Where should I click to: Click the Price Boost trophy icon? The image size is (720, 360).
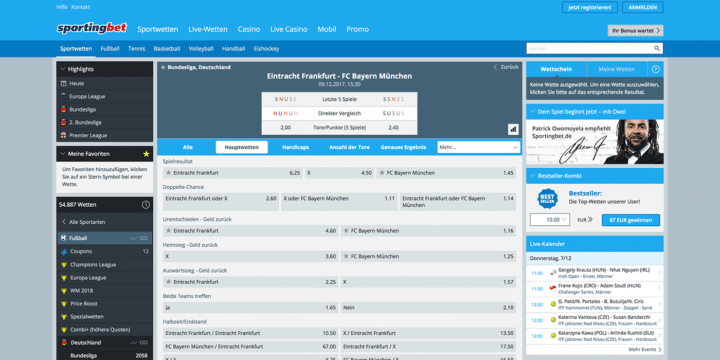tap(64, 304)
